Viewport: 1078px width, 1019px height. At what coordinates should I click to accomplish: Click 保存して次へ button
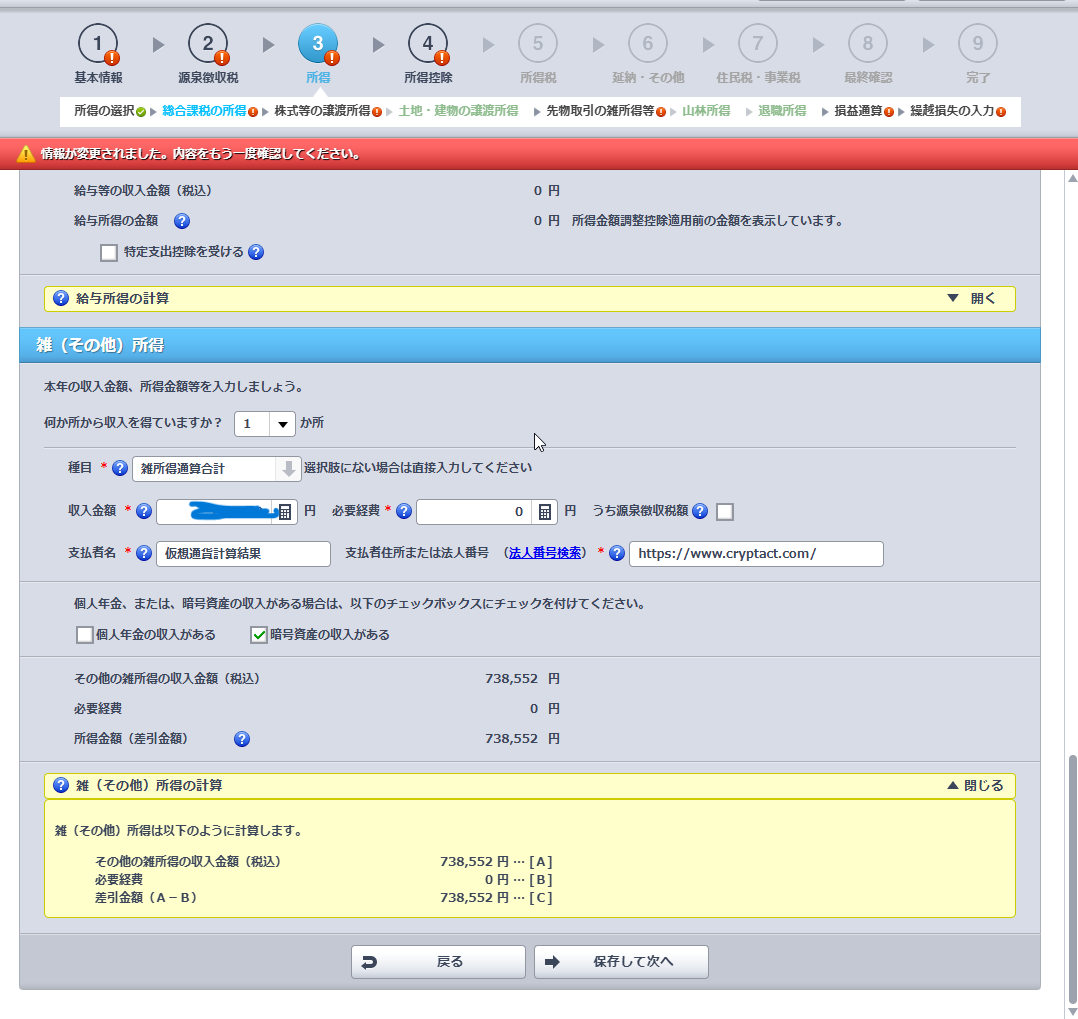coord(621,962)
